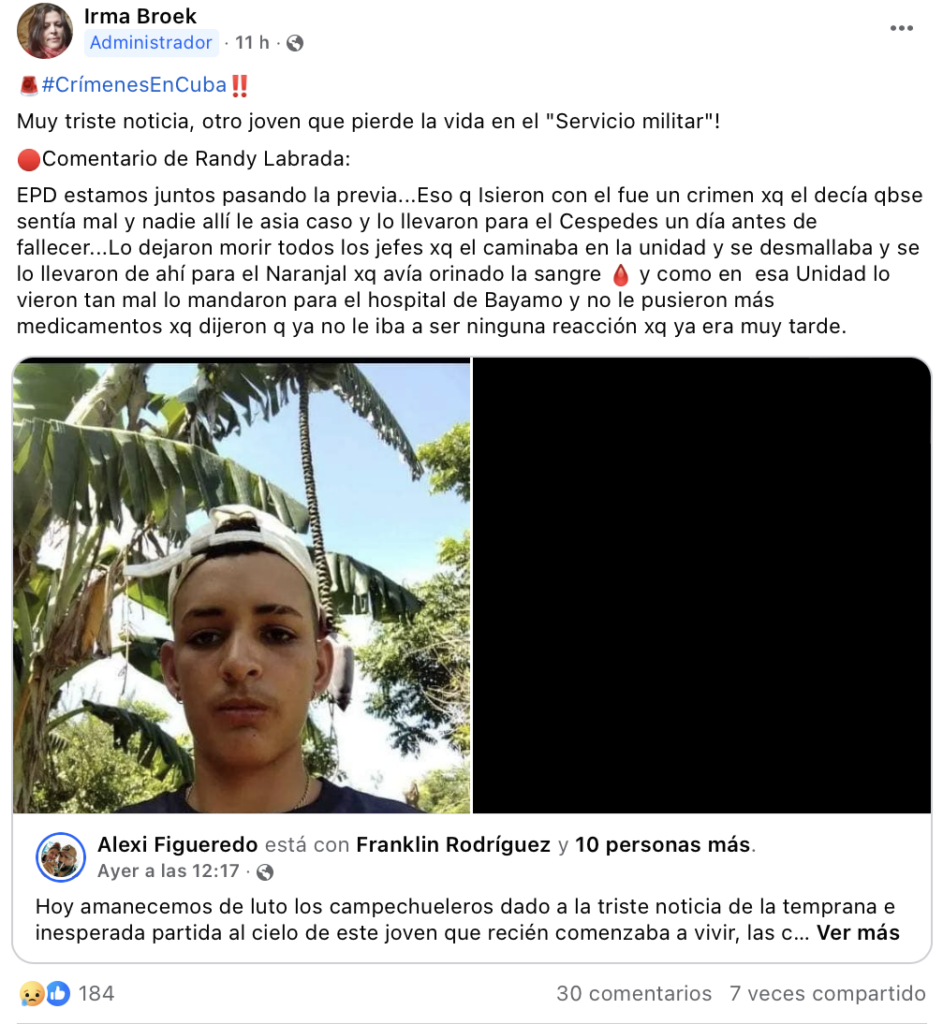Open Irma Broek's profile picture

click(x=44, y=30)
